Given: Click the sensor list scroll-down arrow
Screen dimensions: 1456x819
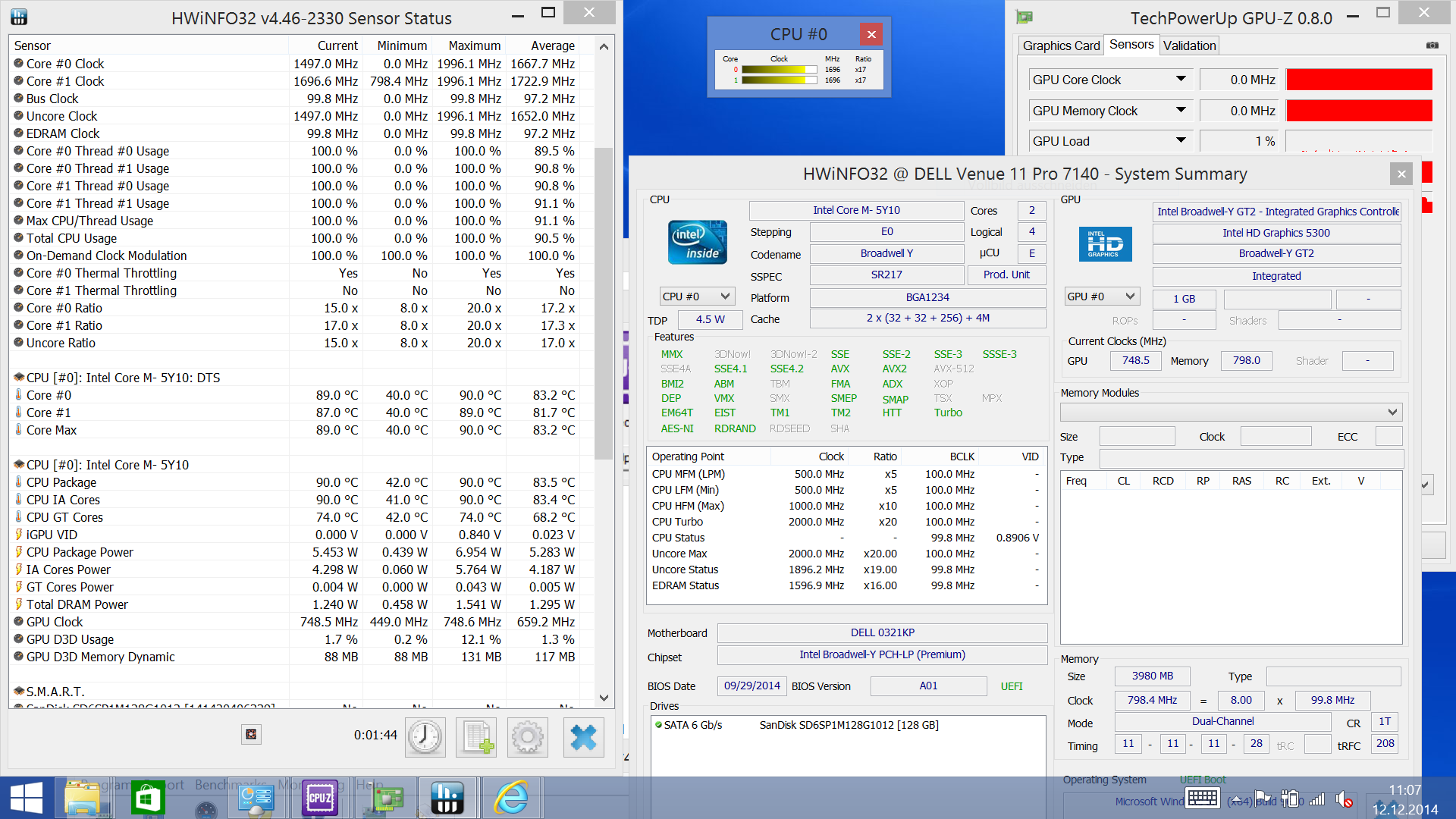Looking at the screenshot, I should click(604, 698).
